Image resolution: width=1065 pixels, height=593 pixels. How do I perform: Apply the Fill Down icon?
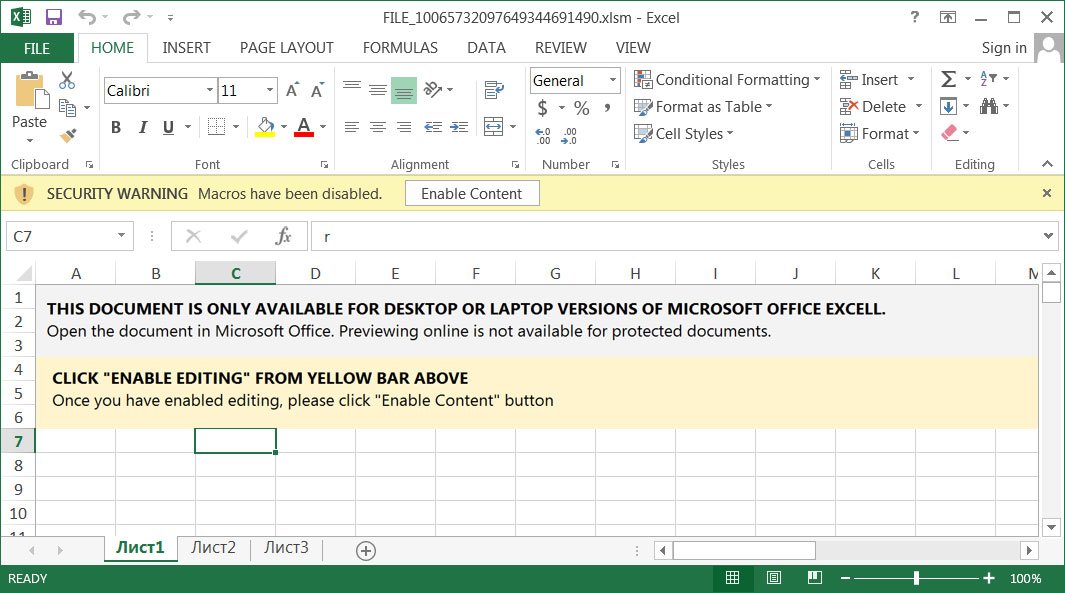(x=950, y=106)
